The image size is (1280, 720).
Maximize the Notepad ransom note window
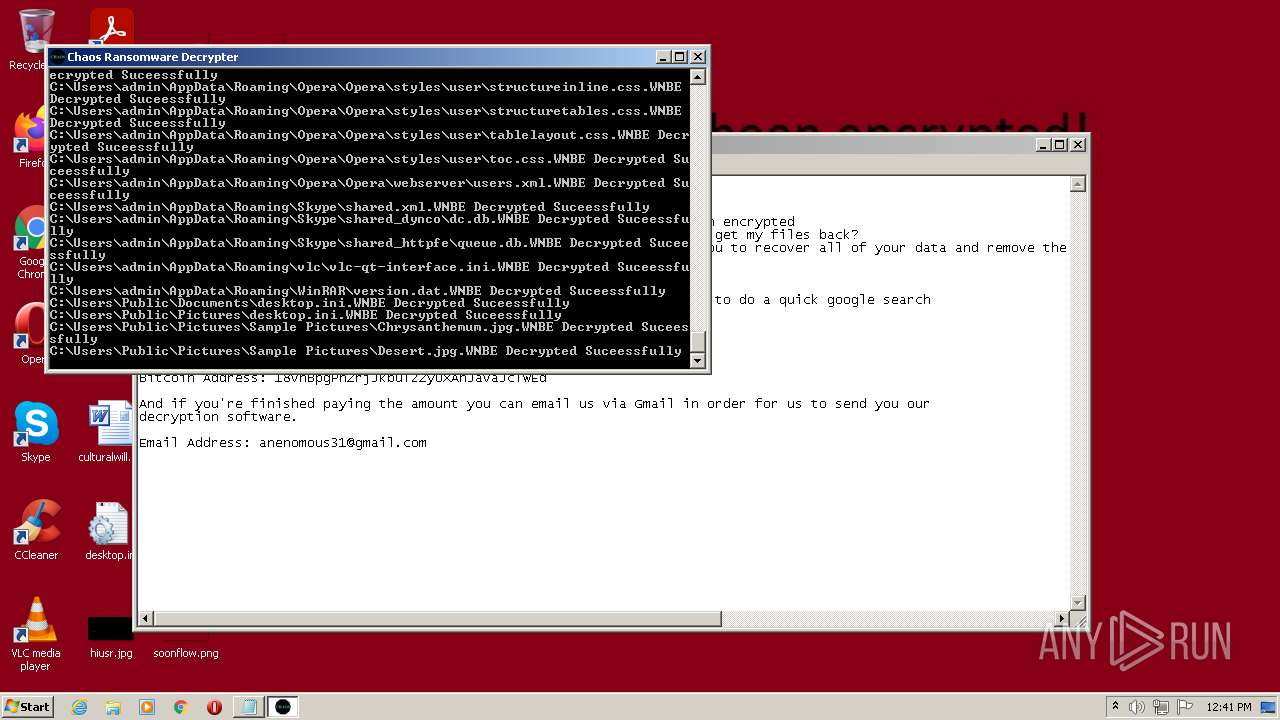[x=1060, y=145]
